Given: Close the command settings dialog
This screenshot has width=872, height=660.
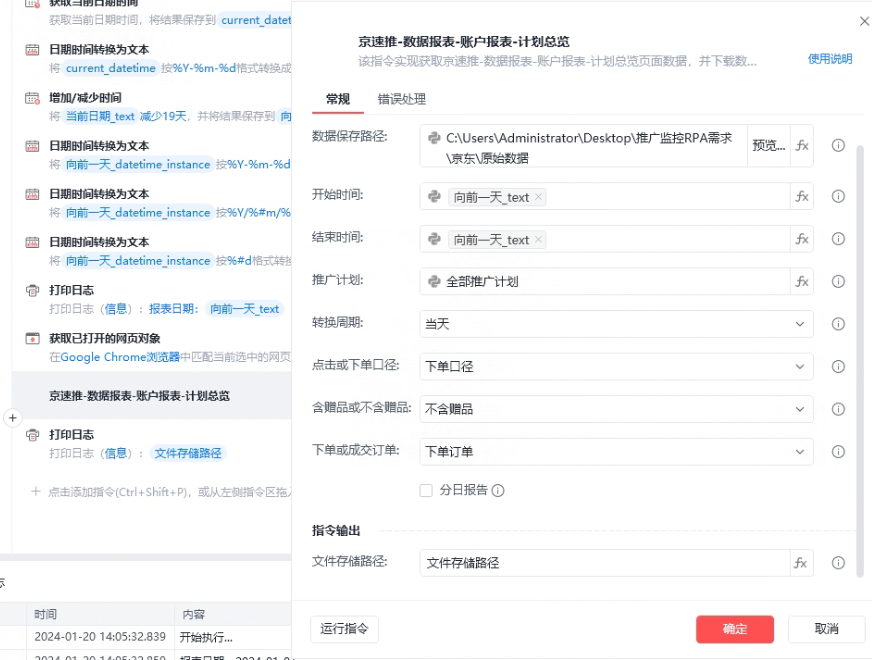Looking at the screenshot, I should pos(864,21).
